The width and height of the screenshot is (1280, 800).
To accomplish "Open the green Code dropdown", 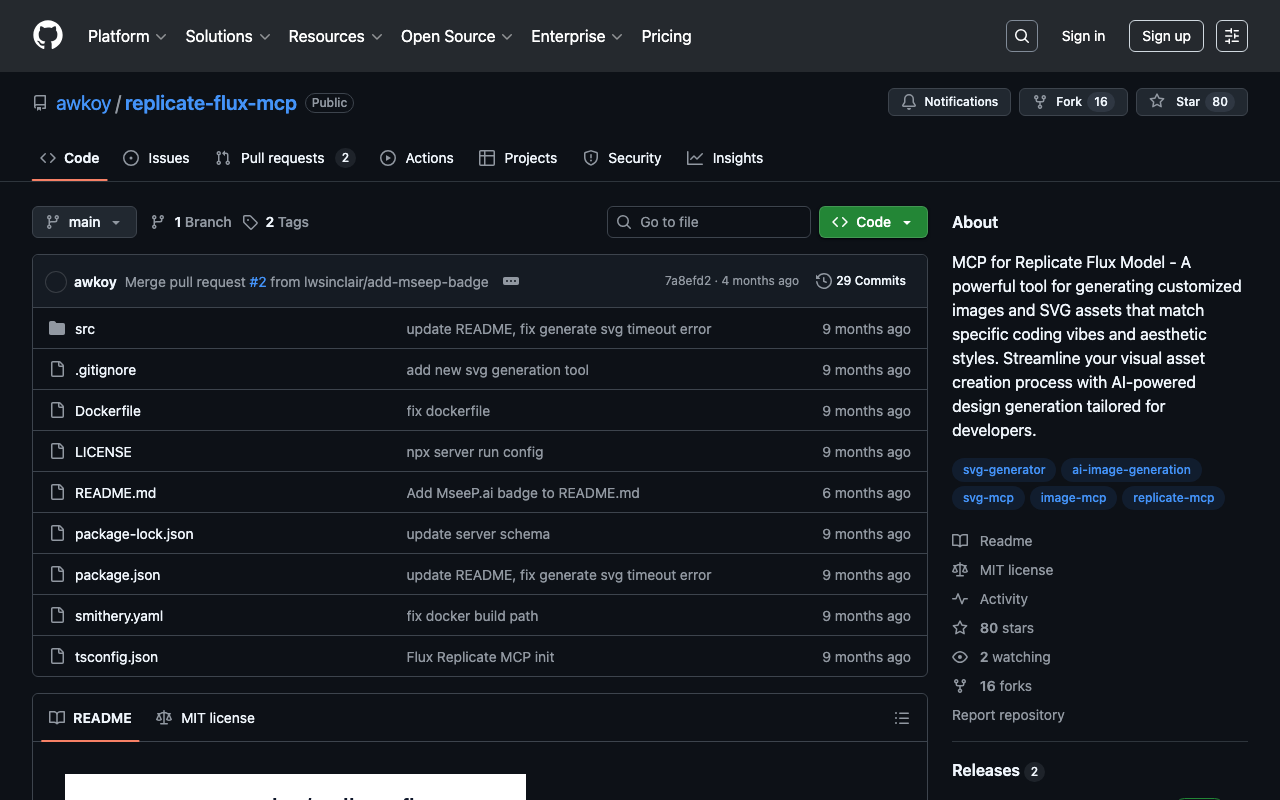I will click(872, 222).
